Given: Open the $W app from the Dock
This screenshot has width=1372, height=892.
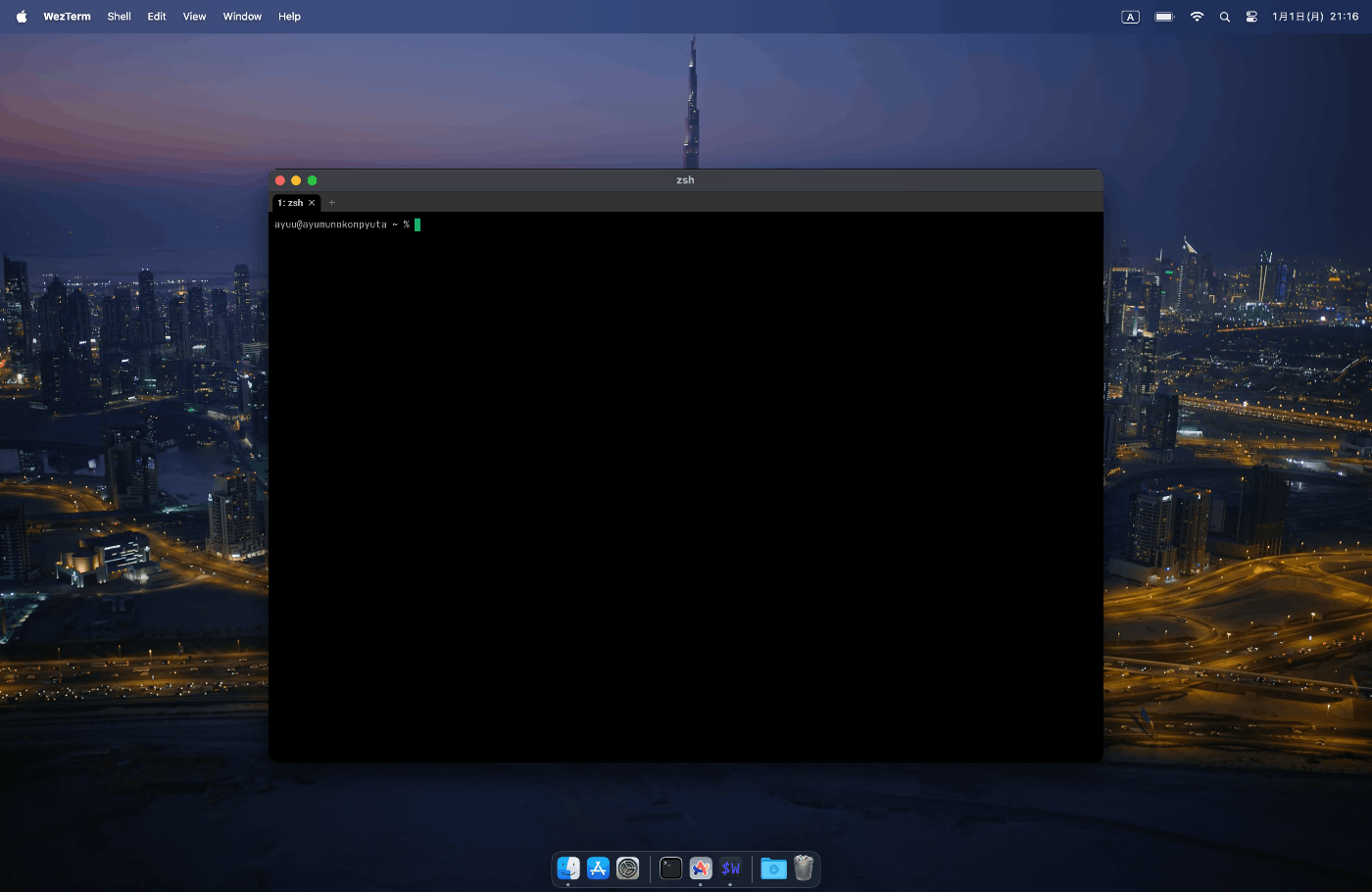Looking at the screenshot, I should 729,868.
